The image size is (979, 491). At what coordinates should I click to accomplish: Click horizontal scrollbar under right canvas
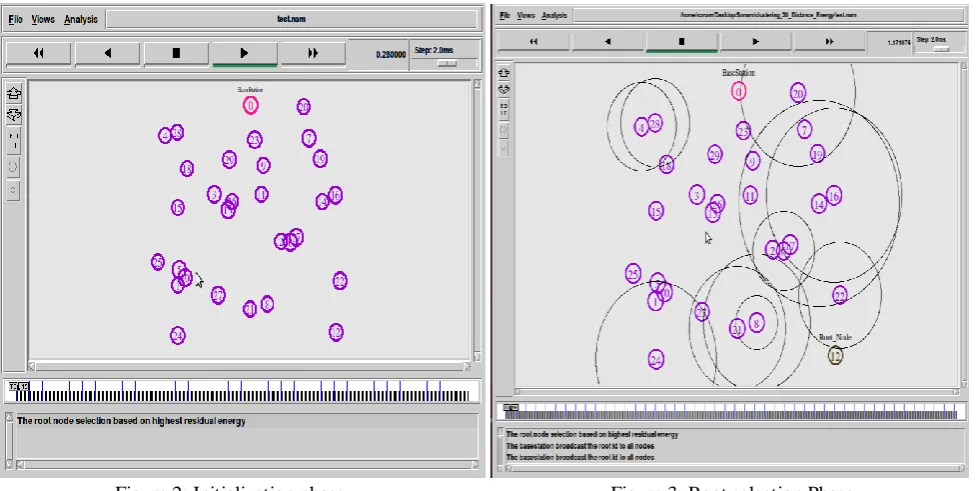[735, 392]
